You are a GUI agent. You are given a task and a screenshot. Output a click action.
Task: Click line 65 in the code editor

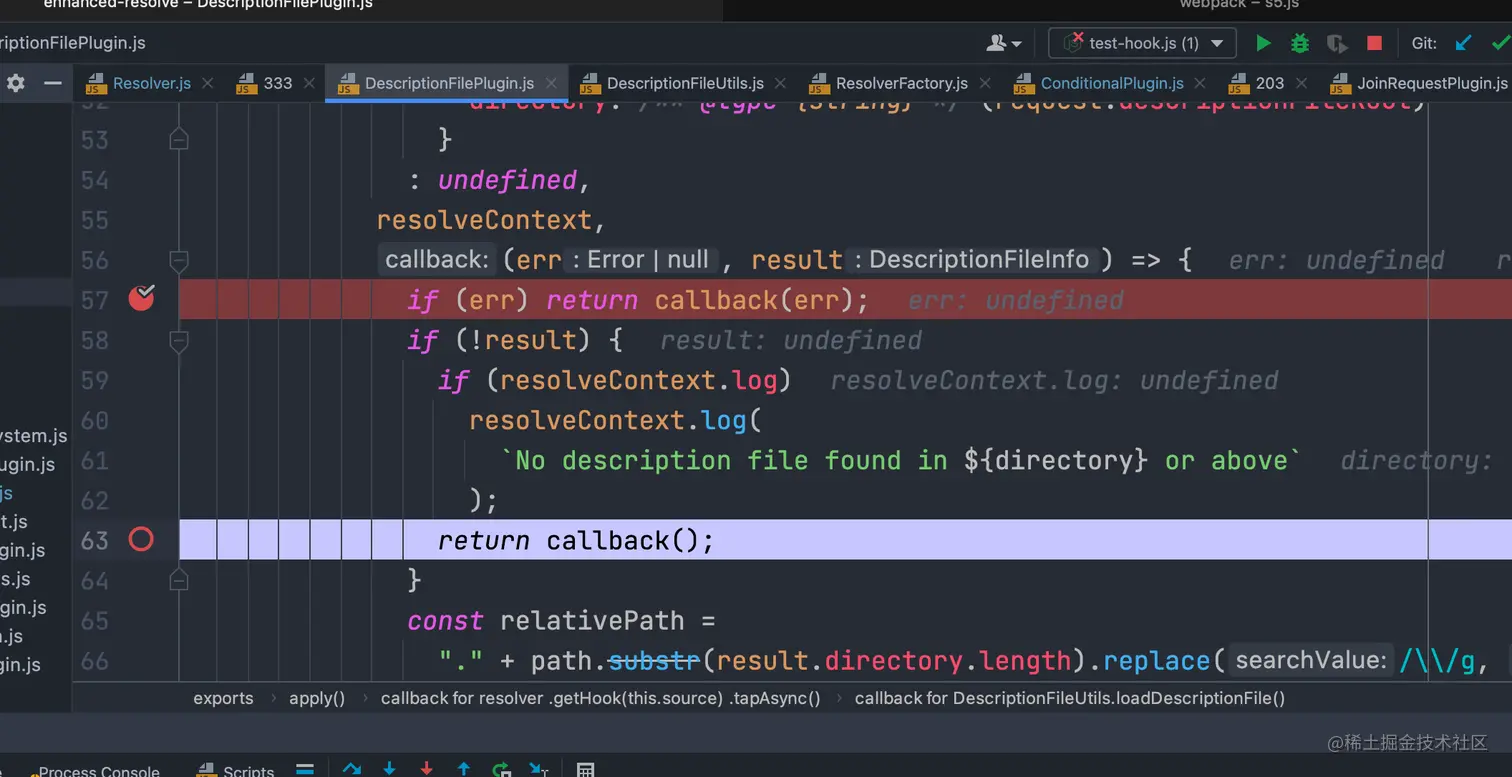coord(560,621)
